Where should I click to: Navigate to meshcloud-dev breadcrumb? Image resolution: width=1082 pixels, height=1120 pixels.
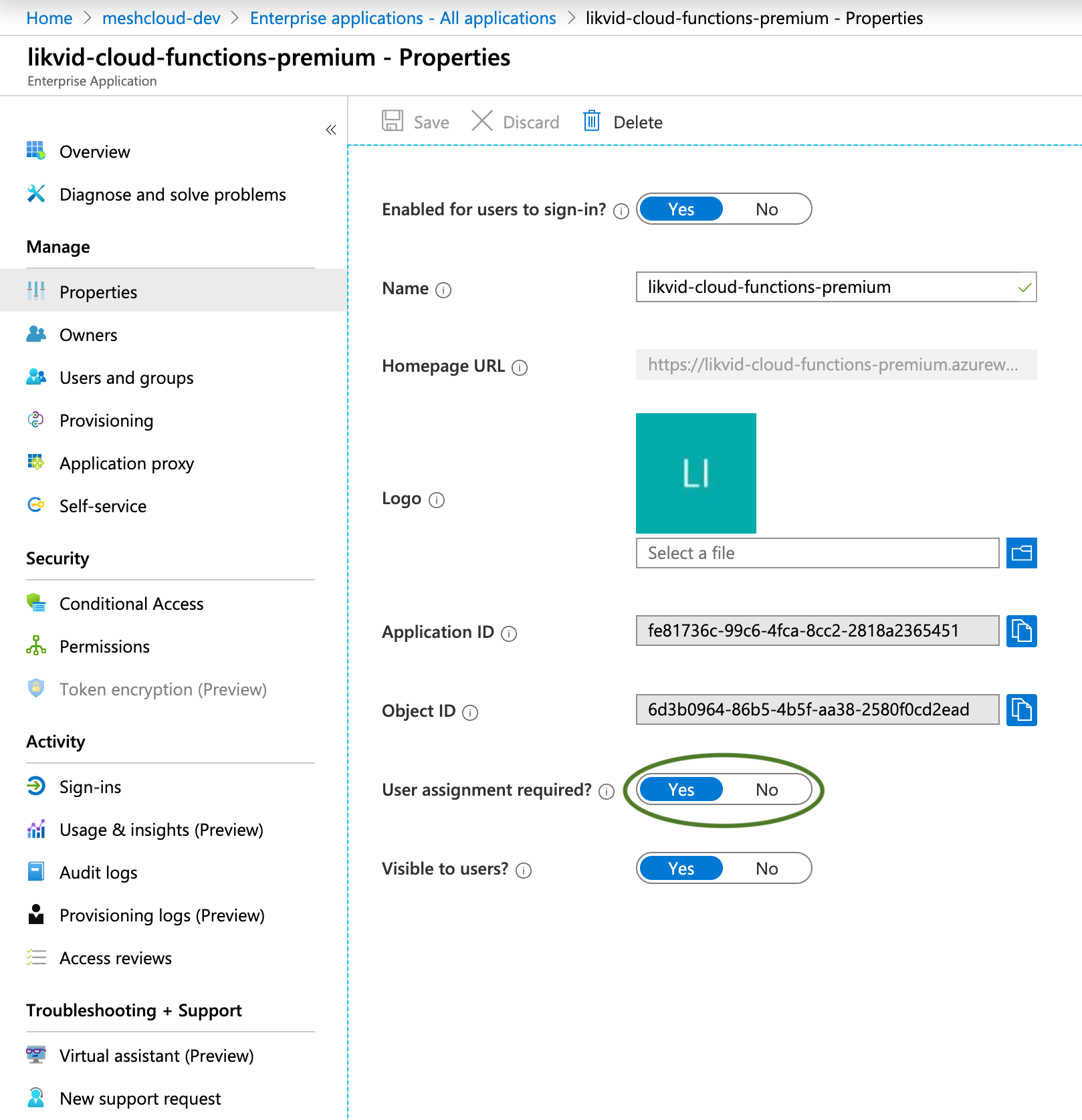coord(161,18)
